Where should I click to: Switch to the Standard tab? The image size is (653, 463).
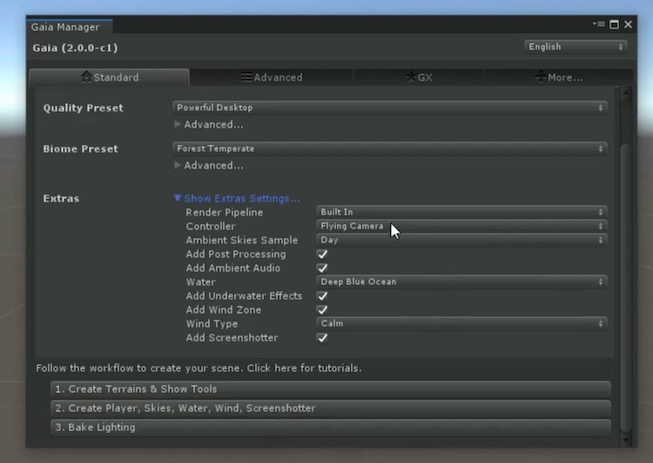coord(109,77)
